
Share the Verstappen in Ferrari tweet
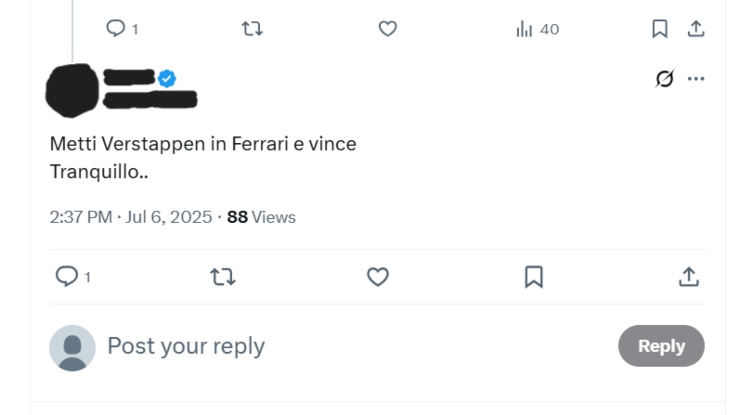point(689,277)
